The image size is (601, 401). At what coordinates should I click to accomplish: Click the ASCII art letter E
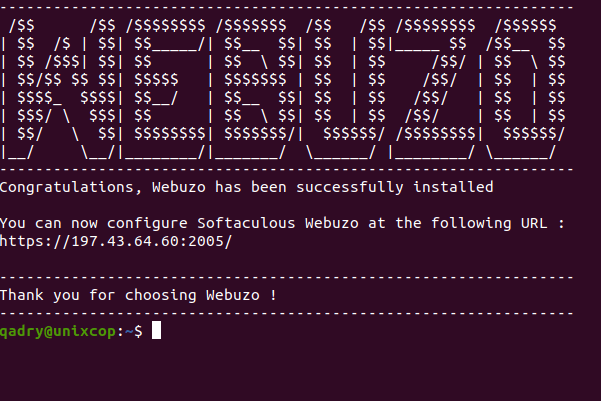click(x=163, y=89)
